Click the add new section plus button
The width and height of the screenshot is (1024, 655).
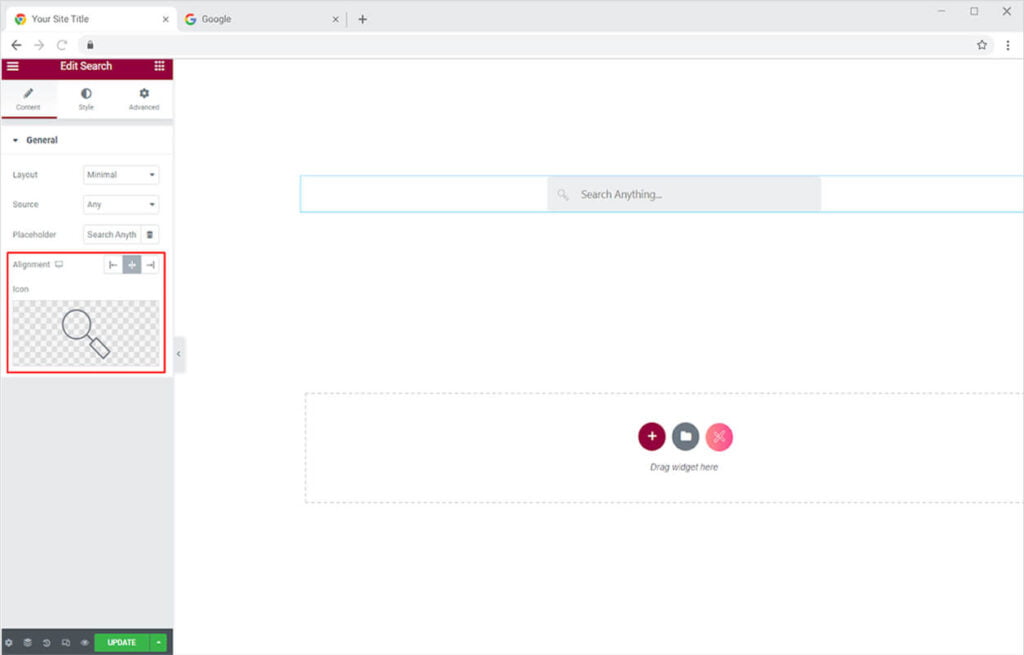coord(652,436)
